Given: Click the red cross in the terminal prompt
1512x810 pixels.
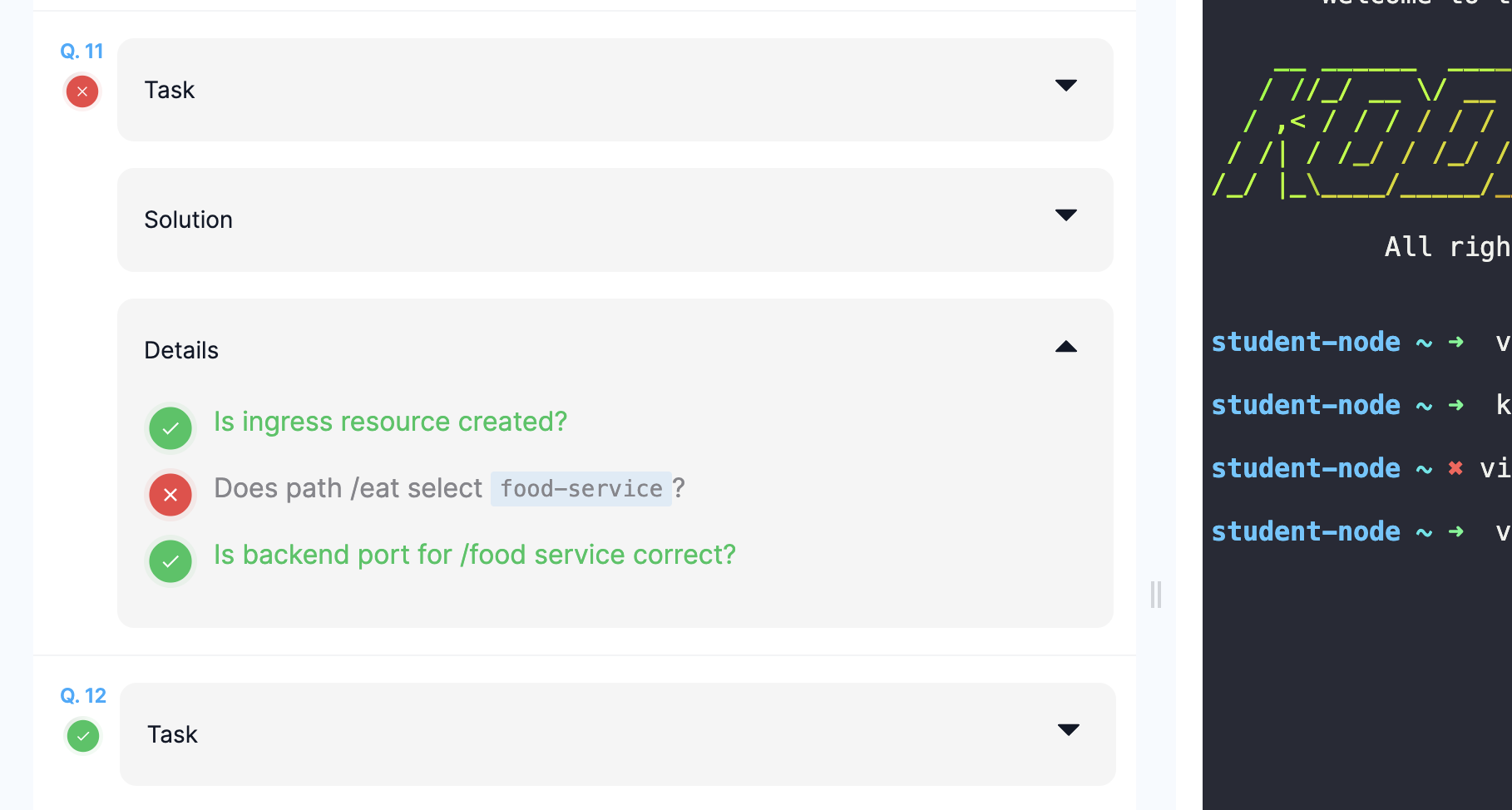Looking at the screenshot, I should click(x=1455, y=468).
